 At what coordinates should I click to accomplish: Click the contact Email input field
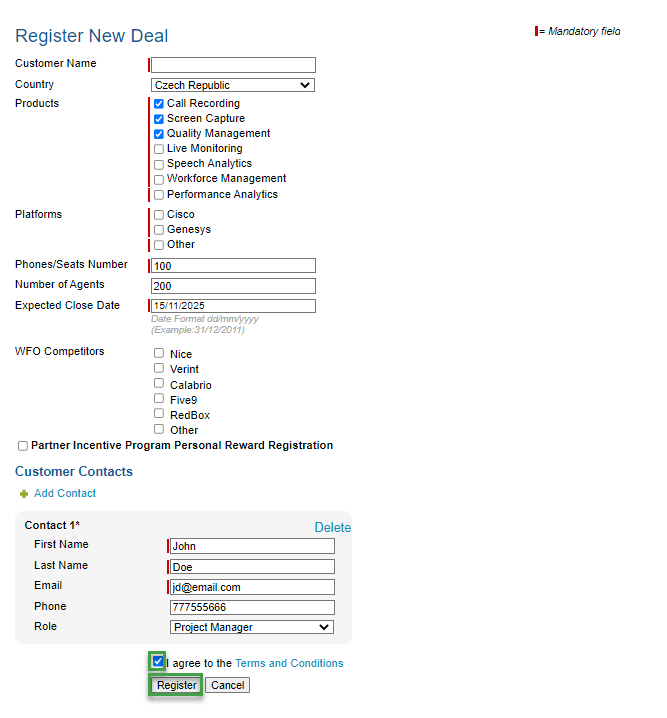pos(252,587)
